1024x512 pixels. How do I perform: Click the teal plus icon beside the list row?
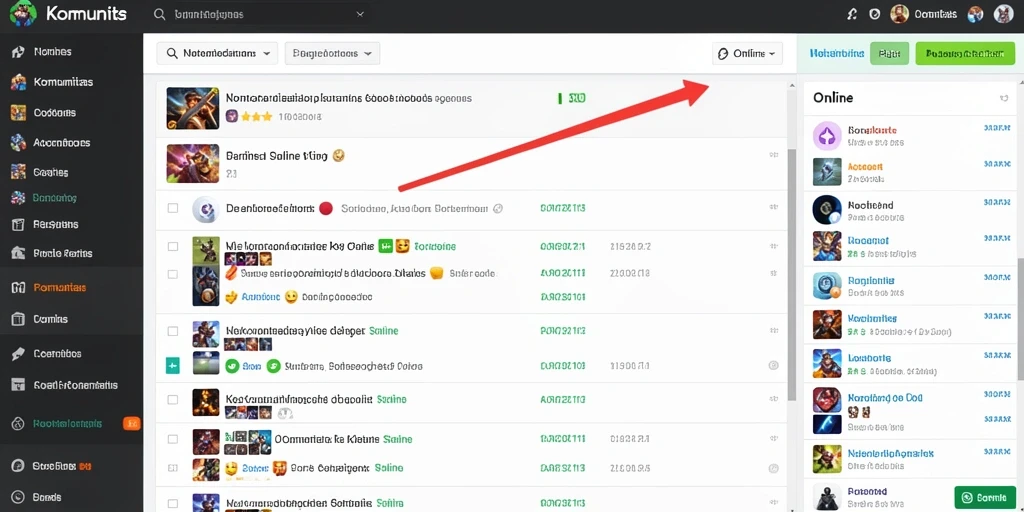click(172, 366)
